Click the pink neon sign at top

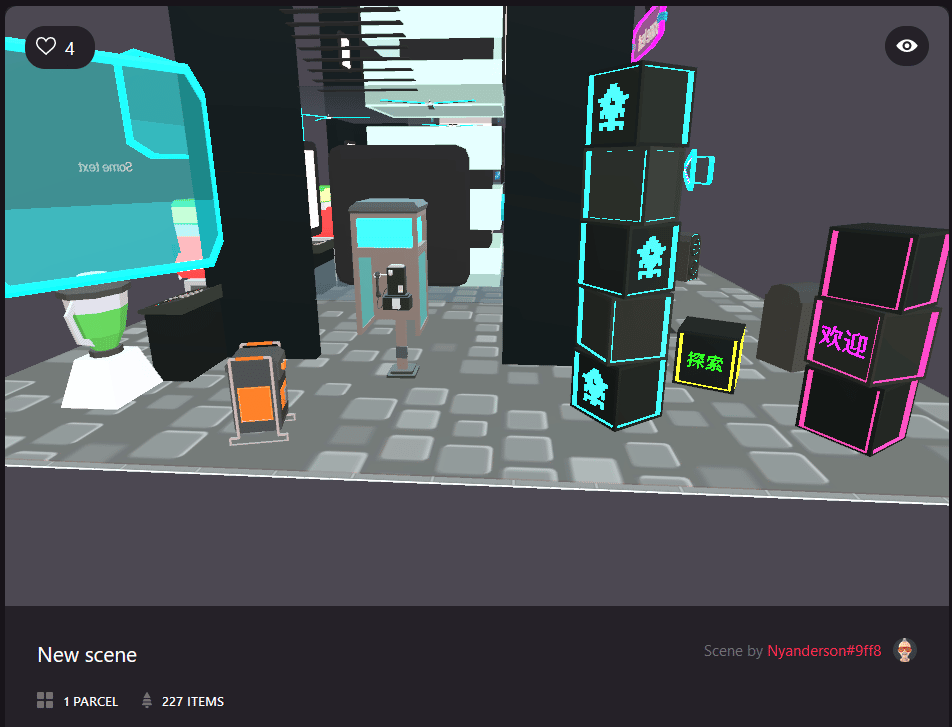pos(648,32)
